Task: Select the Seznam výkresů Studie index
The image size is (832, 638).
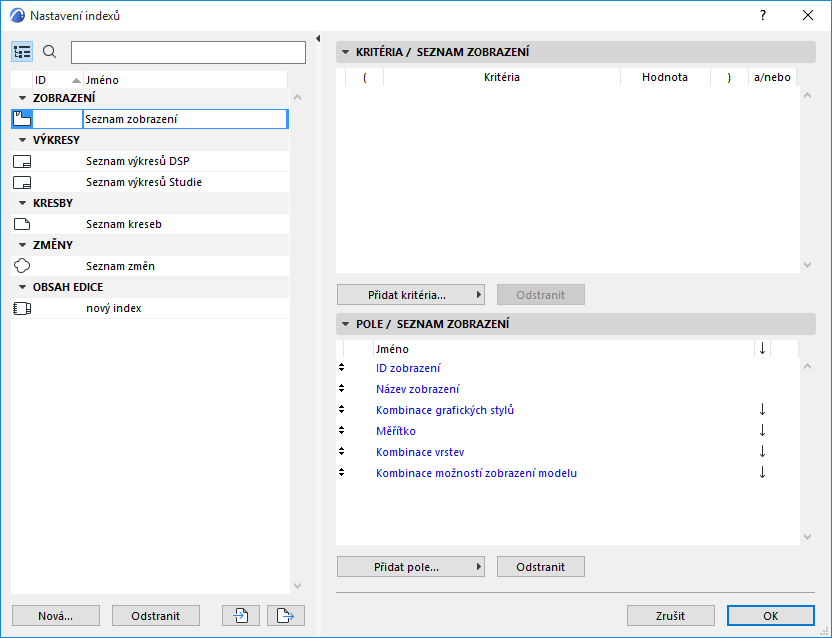Action: click(x=144, y=182)
